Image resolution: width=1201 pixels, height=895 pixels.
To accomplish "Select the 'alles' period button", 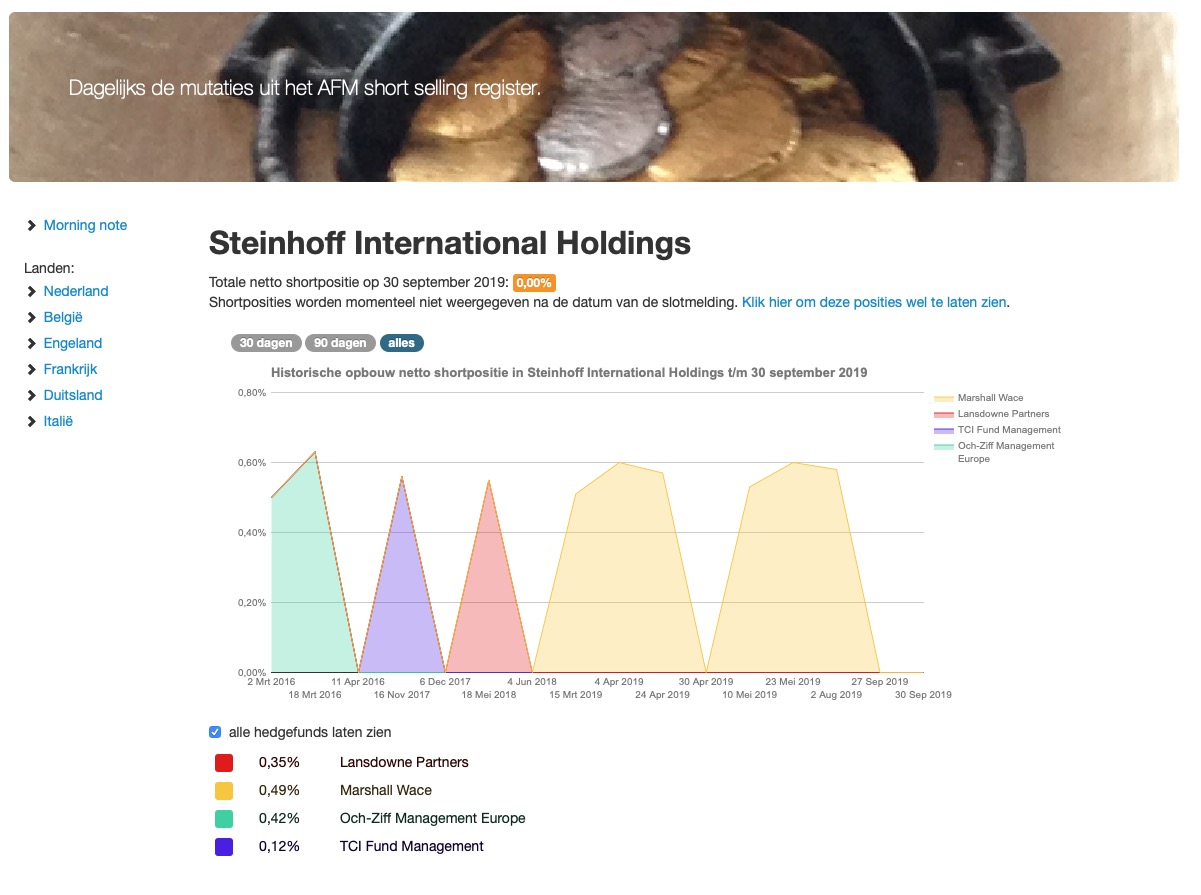I will 400,342.
